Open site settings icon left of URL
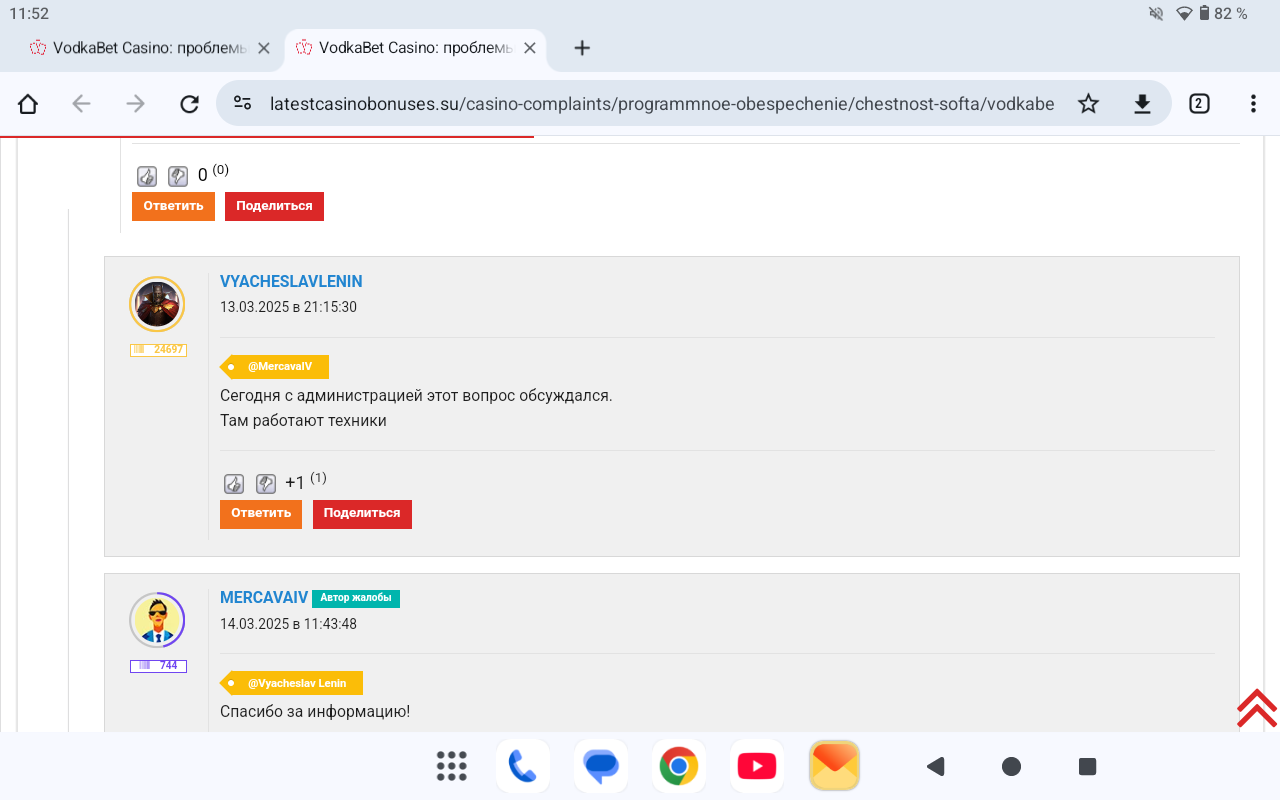 tap(242, 104)
